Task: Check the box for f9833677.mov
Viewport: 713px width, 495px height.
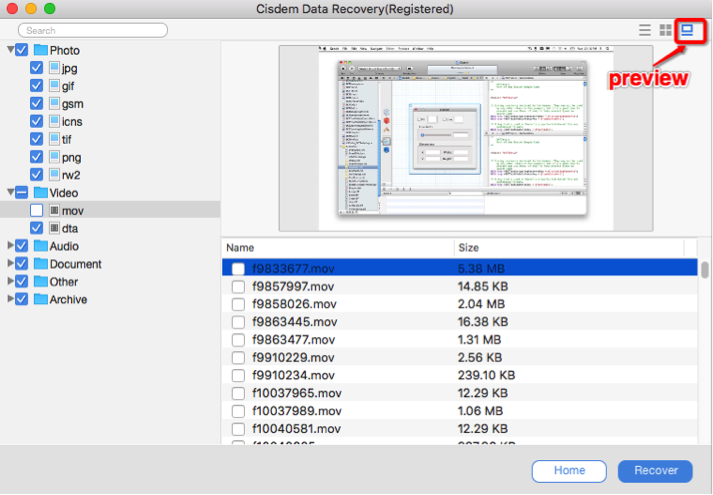Action: [238, 269]
